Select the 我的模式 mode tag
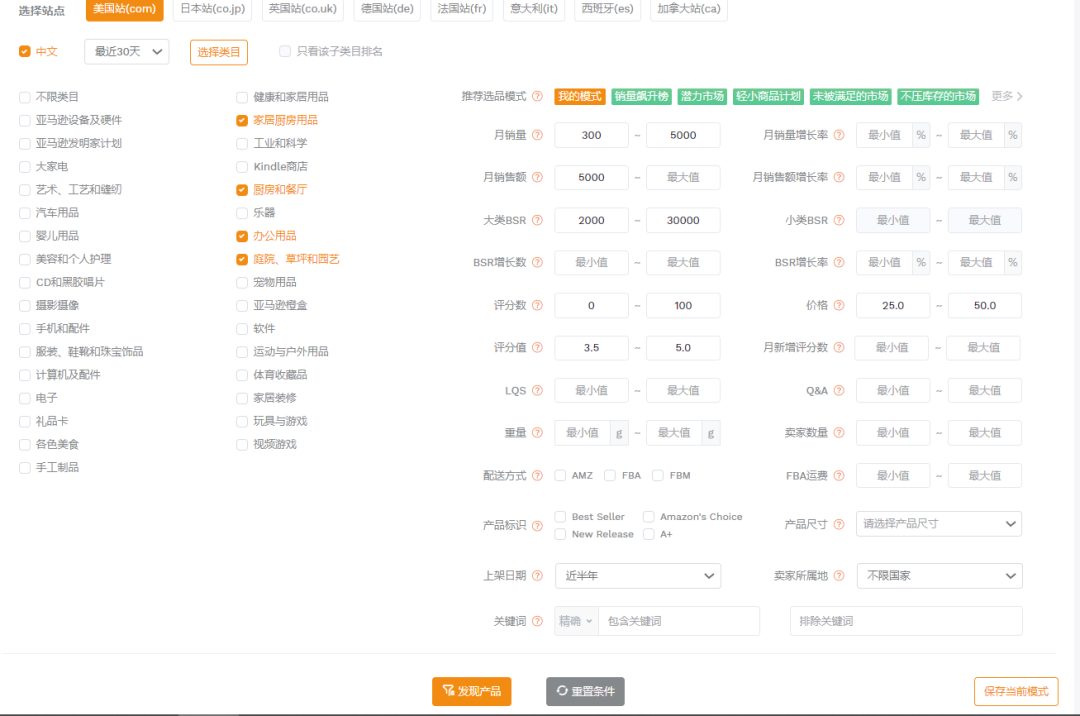This screenshot has height=716, width=1080. click(580, 96)
